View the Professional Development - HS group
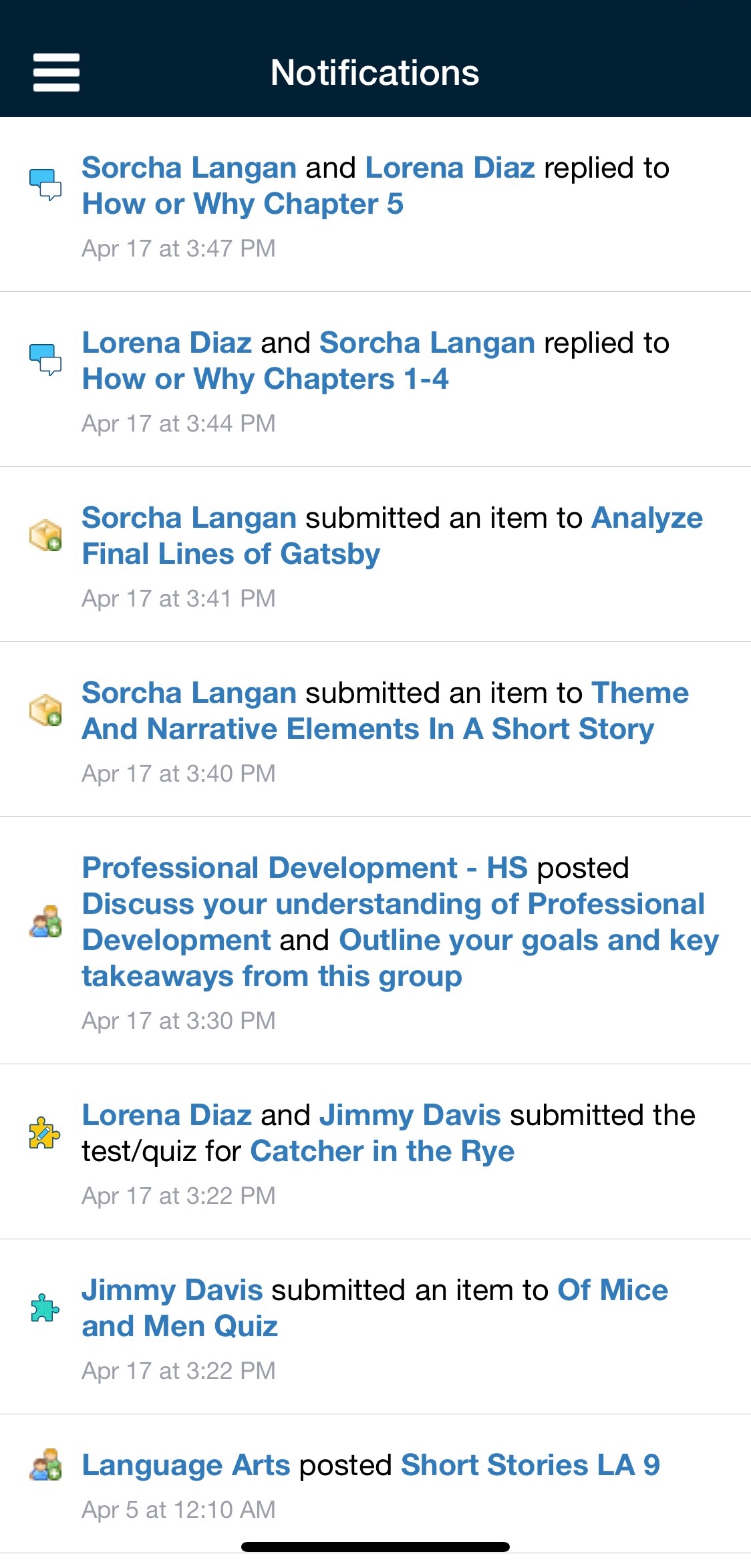 pos(305,869)
